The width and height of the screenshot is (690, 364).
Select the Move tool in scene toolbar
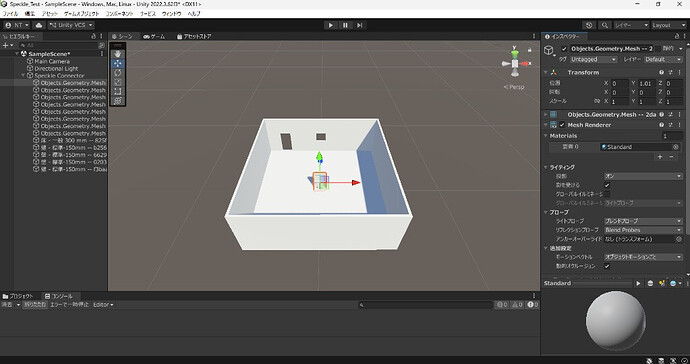pyautogui.click(x=117, y=63)
